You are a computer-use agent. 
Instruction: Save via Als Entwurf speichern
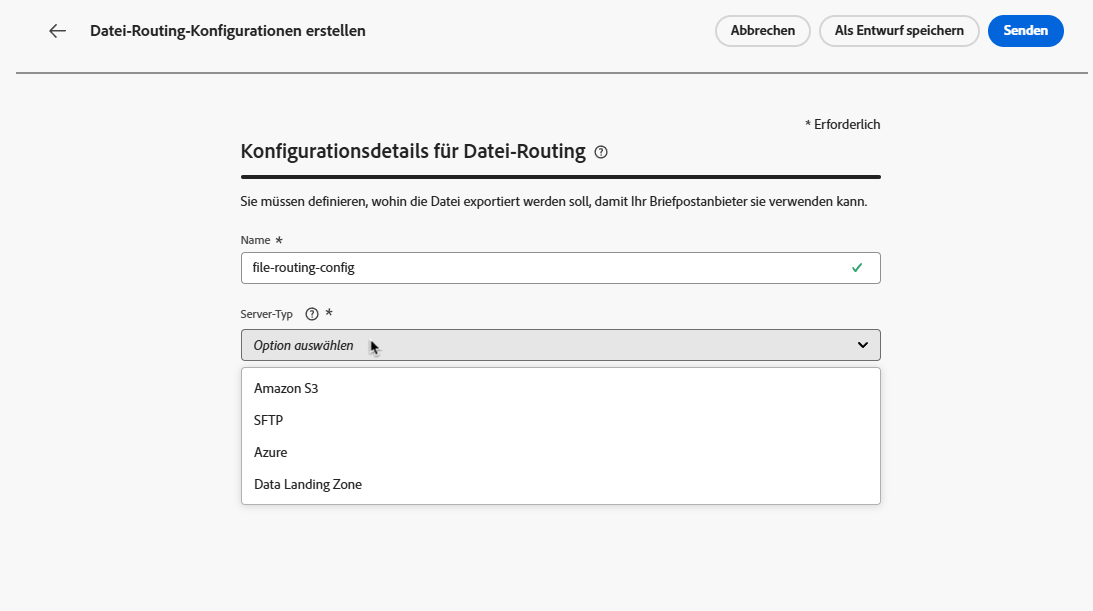click(x=899, y=31)
